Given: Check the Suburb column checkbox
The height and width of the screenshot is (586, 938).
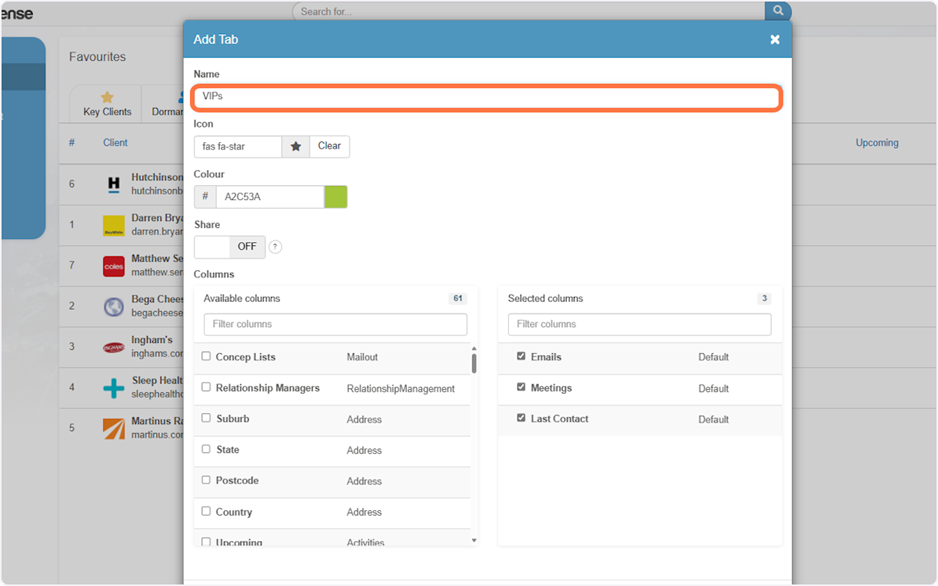Looking at the screenshot, I should [206, 418].
